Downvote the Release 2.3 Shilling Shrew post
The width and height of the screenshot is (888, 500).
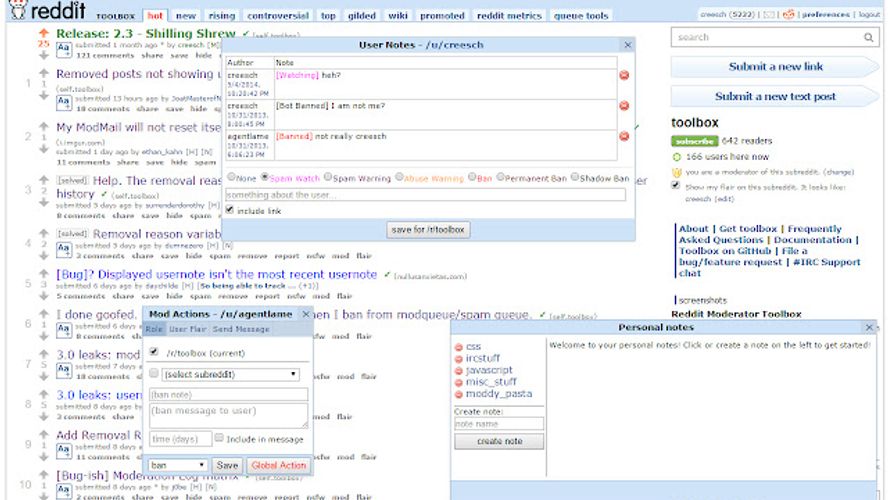click(x=44, y=55)
